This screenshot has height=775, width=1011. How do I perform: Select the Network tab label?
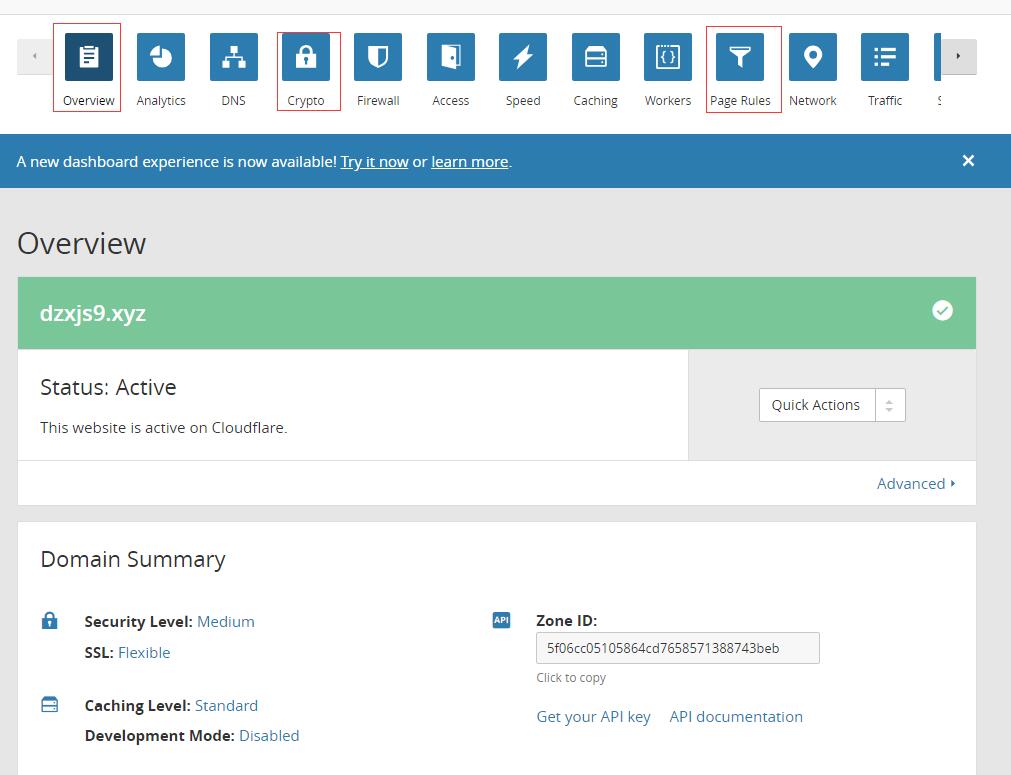(x=813, y=101)
